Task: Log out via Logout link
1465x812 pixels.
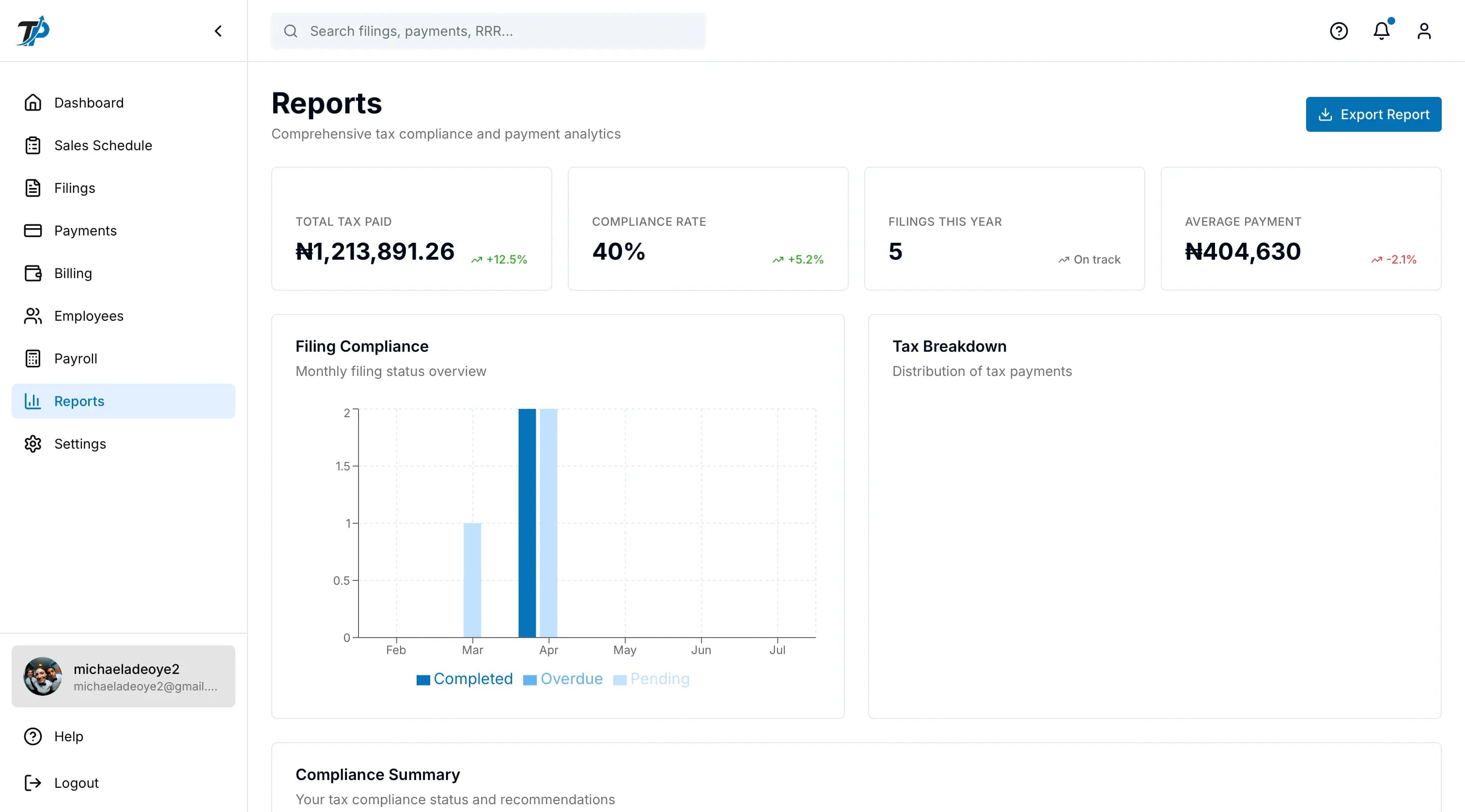Action: pos(124,782)
